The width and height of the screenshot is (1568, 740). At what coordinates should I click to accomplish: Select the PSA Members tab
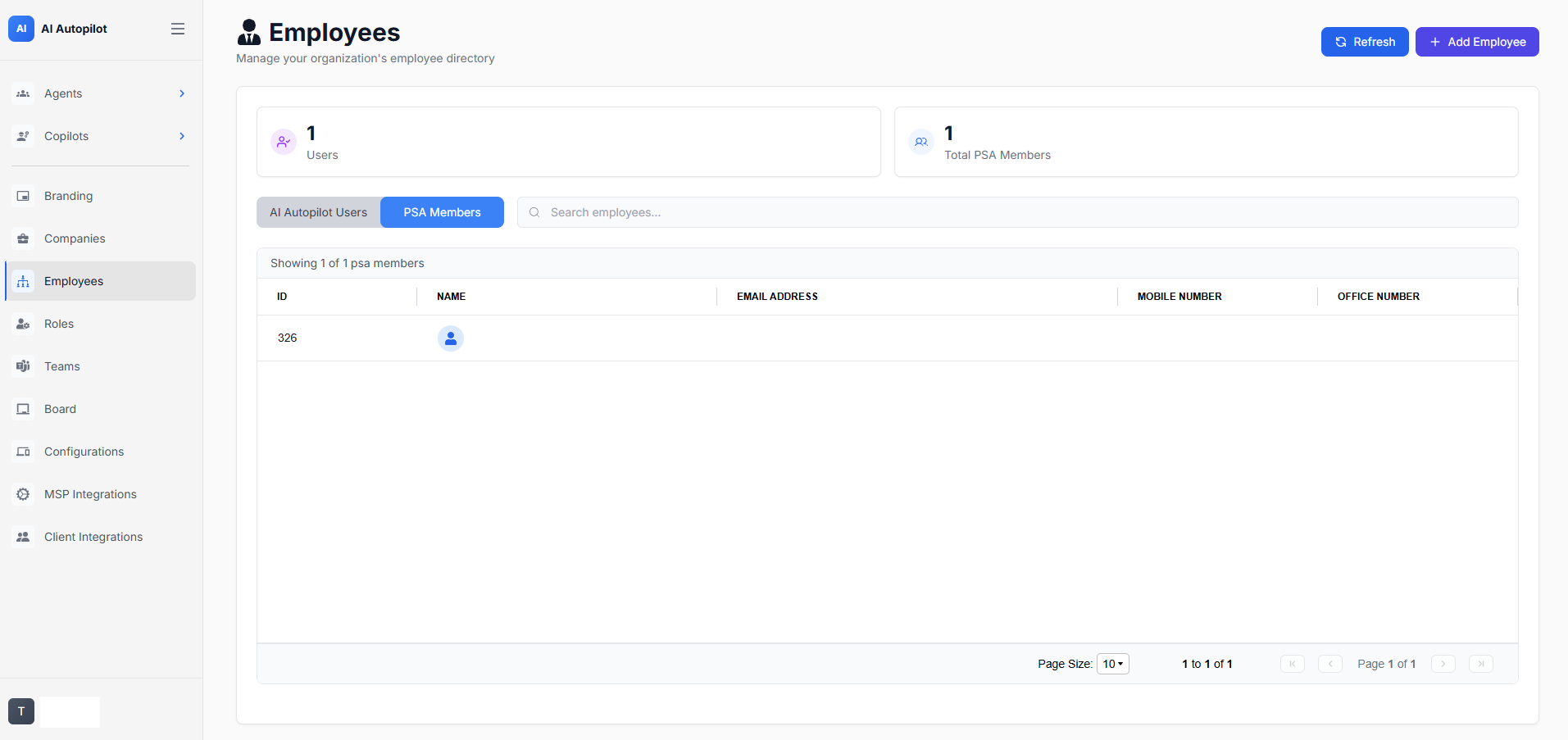[x=443, y=212]
